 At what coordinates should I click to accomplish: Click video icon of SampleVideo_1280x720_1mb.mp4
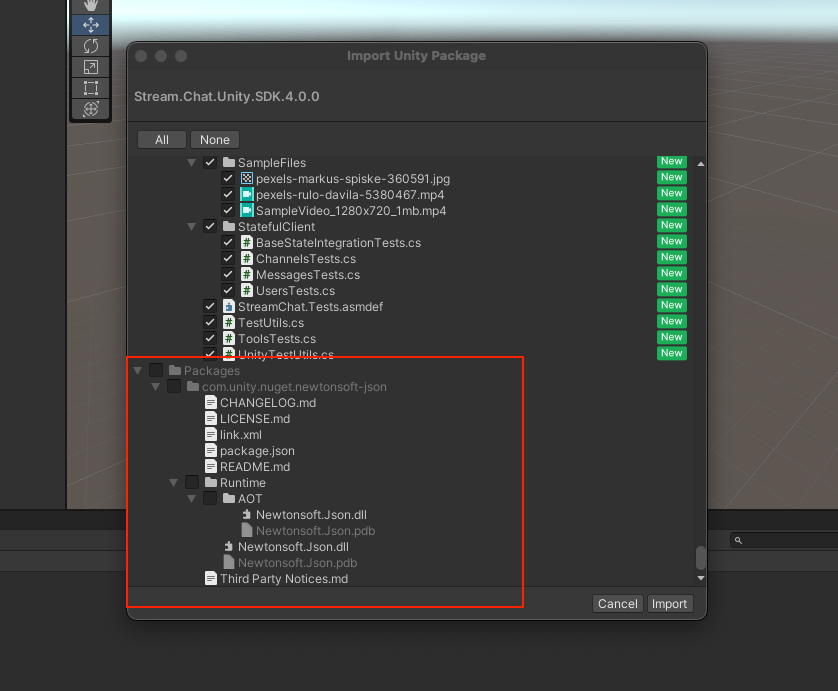[246, 210]
